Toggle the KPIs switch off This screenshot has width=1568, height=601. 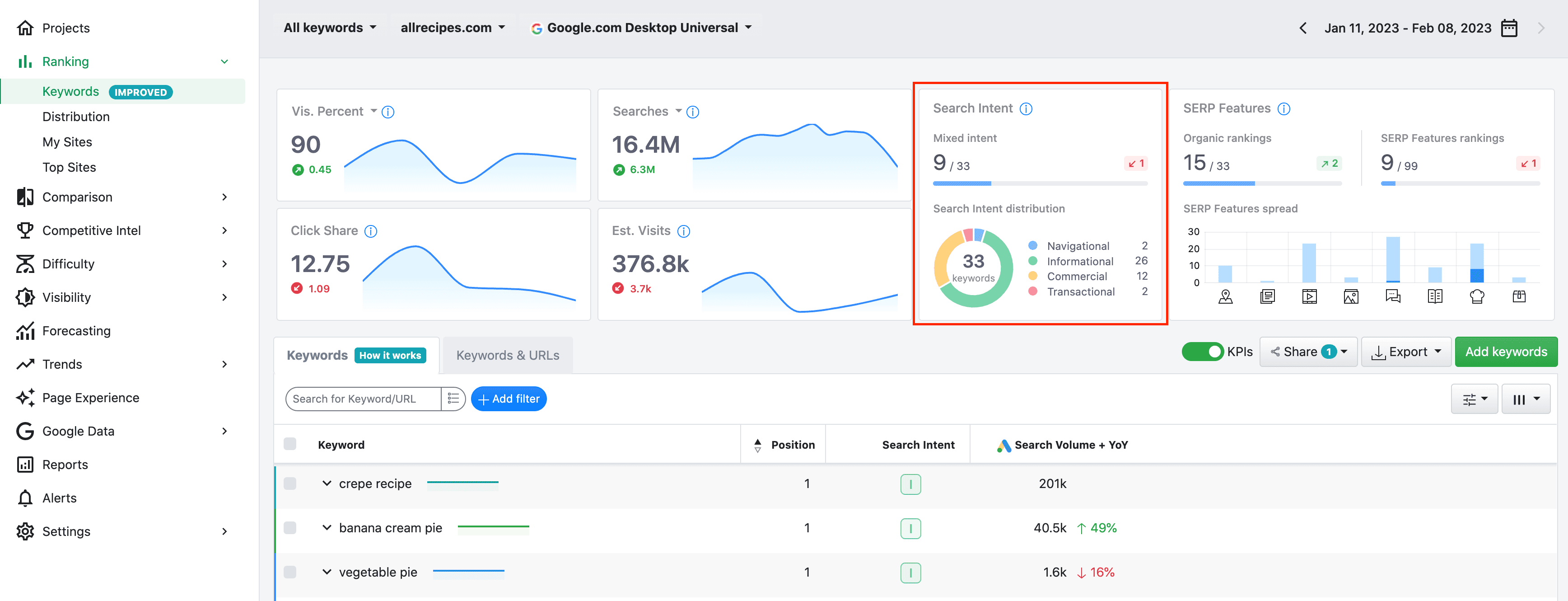coord(1202,352)
